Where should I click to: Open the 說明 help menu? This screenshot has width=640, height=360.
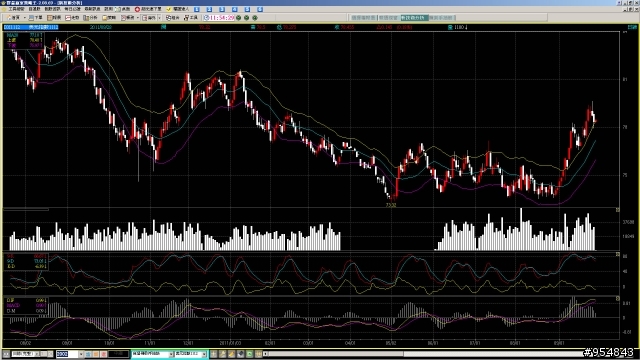click(108, 9)
